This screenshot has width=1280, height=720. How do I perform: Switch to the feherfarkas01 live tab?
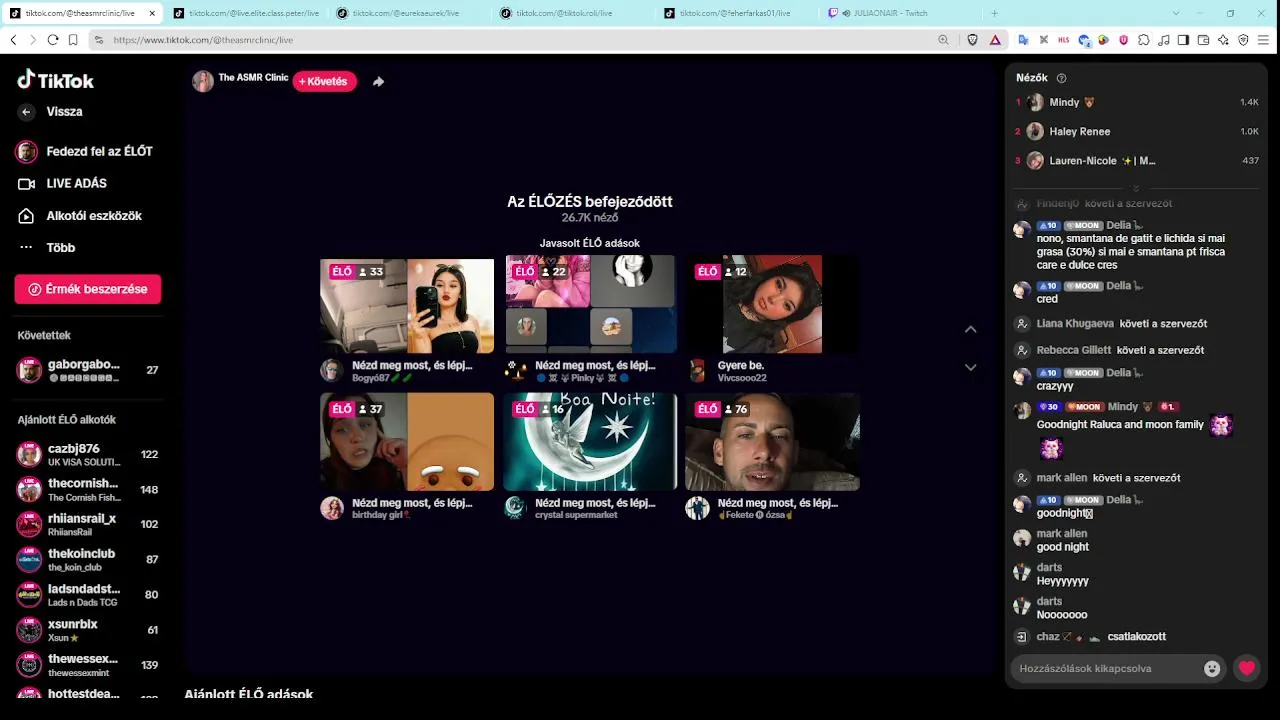(x=735, y=13)
